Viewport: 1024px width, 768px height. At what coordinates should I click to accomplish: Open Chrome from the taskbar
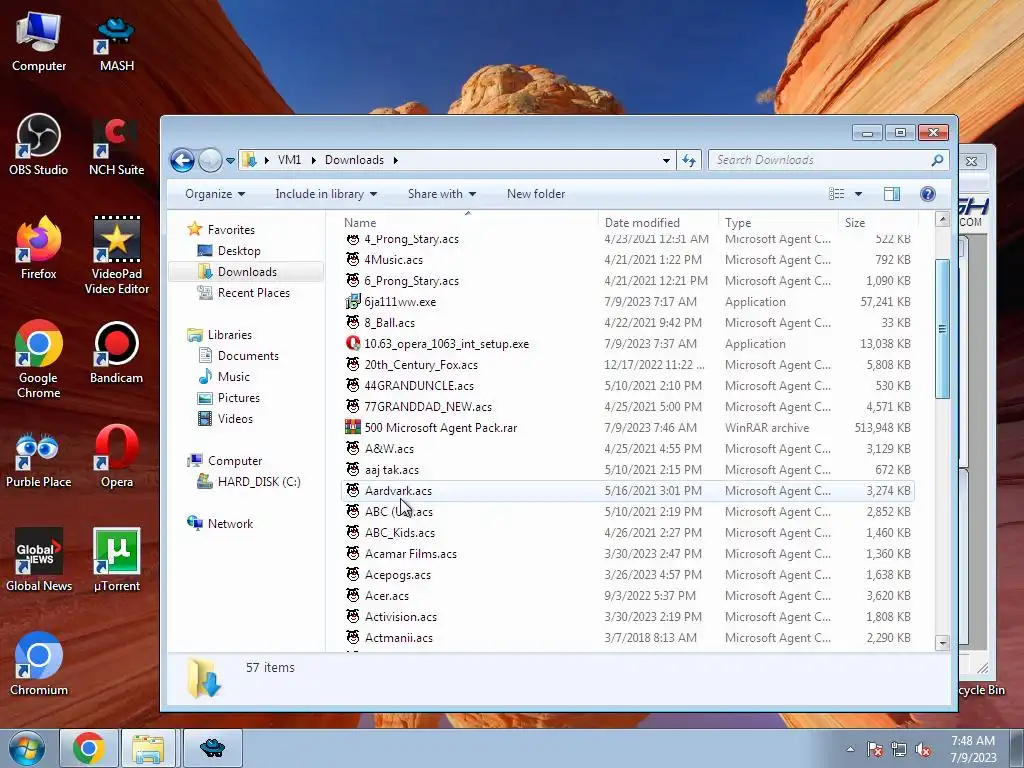[89, 748]
